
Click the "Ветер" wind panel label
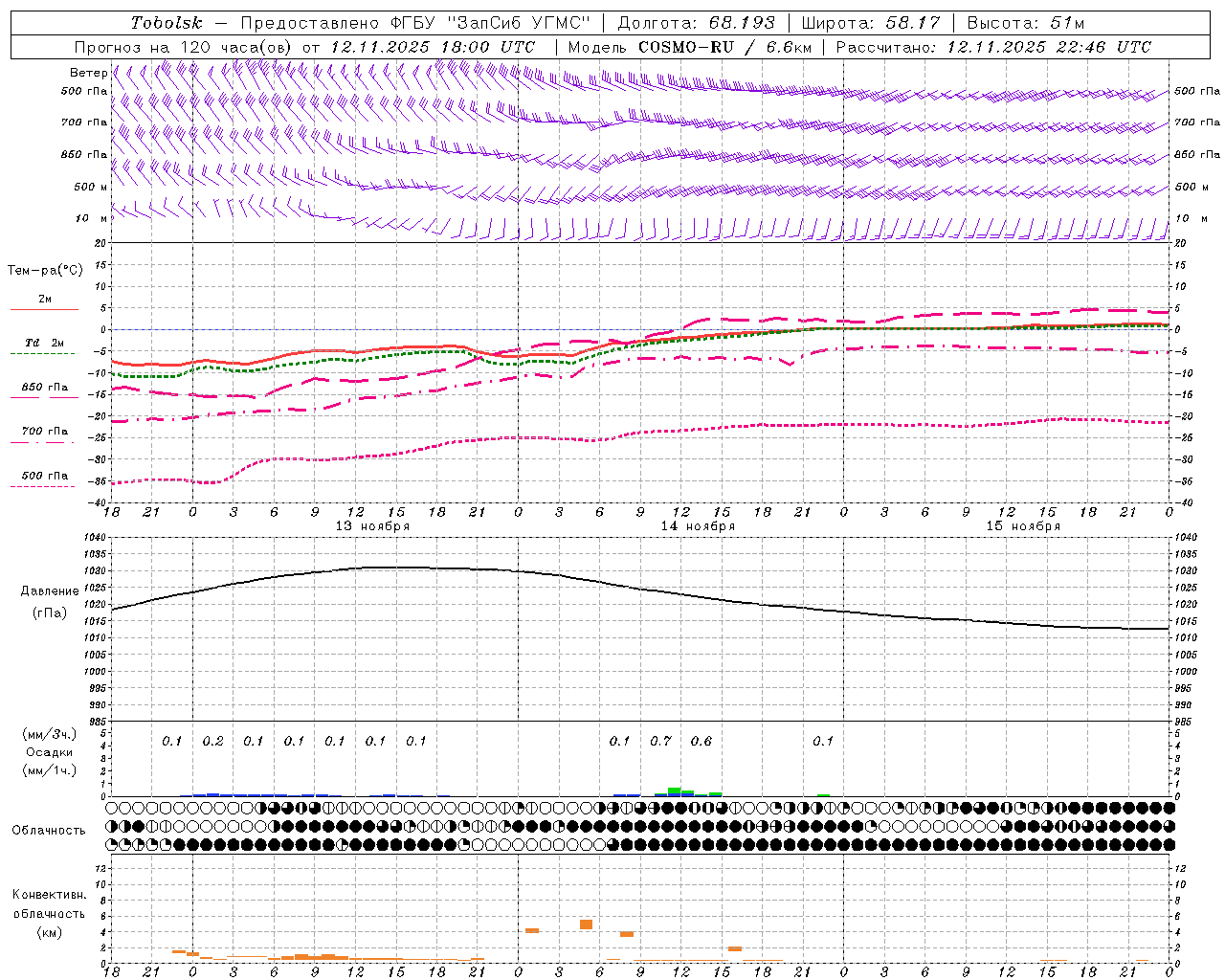[88, 73]
